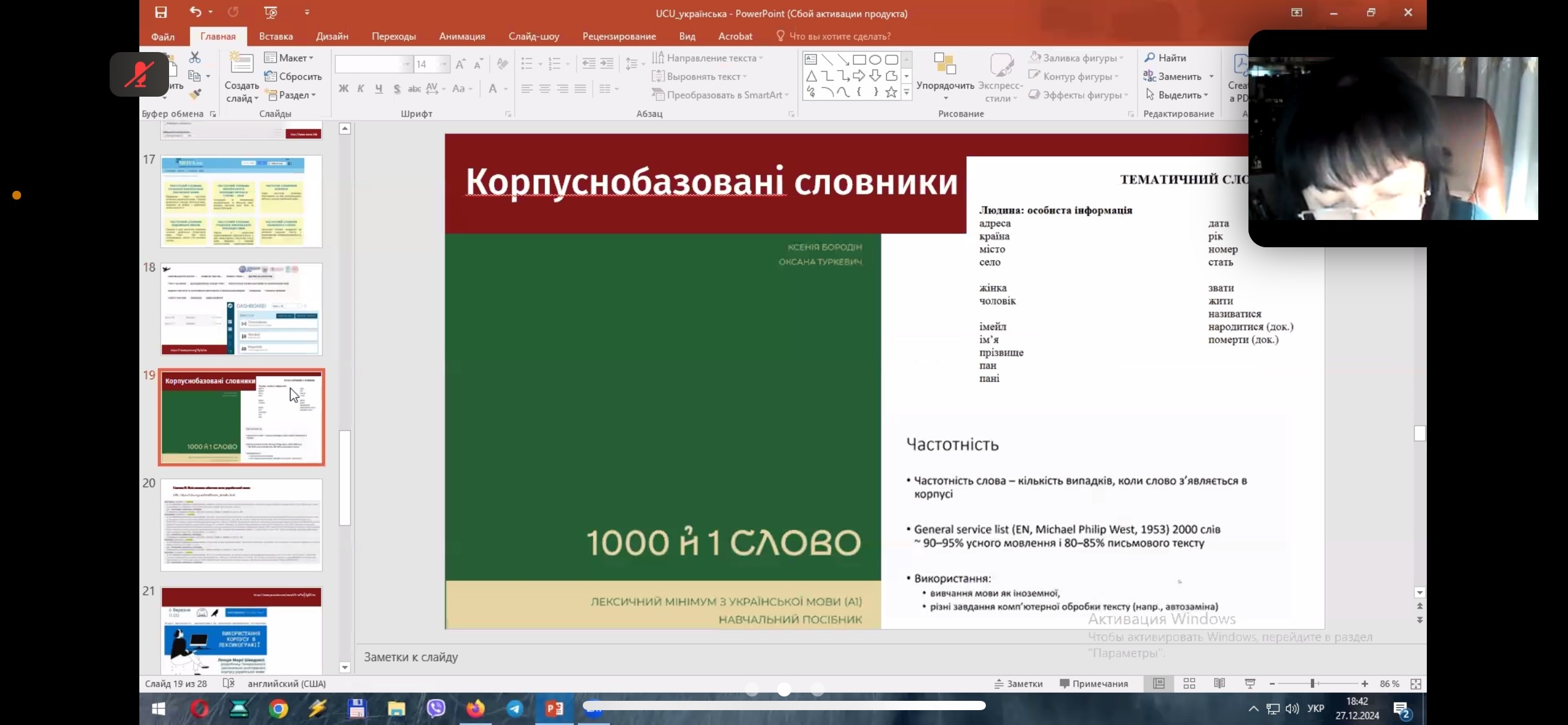Toggle italic К formatting
The height and width of the screenshot is (725, 1568).
tap(360, 89)
